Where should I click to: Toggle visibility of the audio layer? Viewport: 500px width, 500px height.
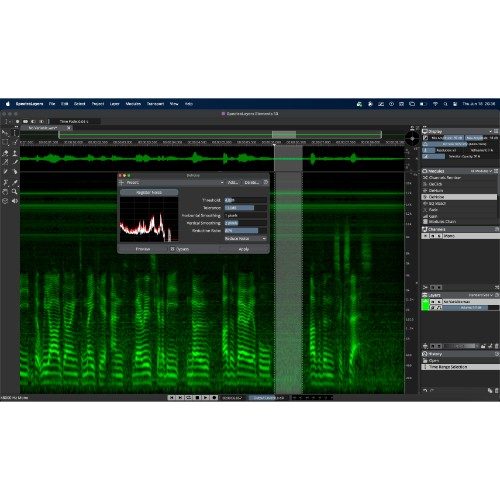point(433,302)
